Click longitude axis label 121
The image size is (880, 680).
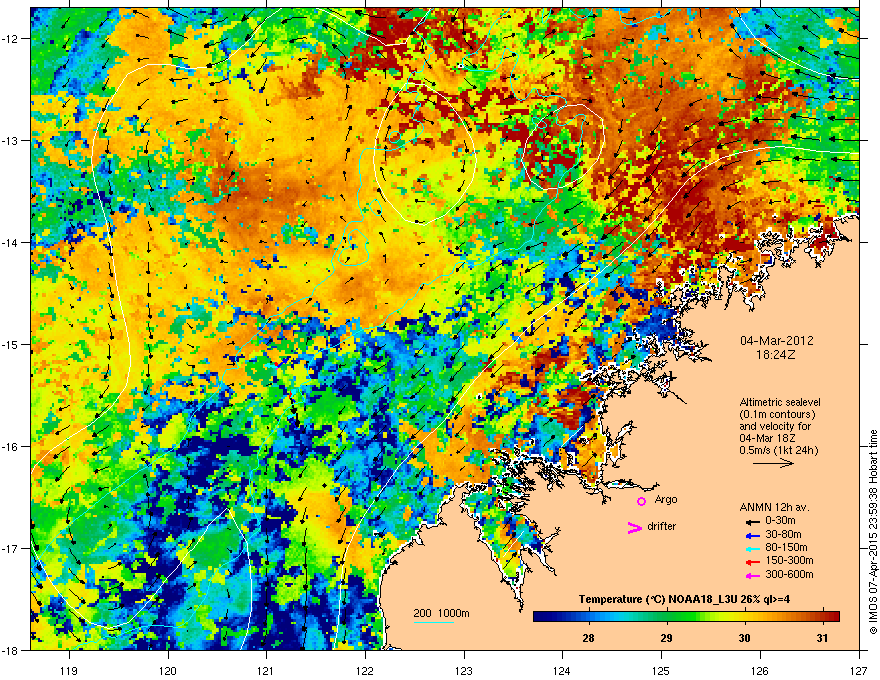tap(266, 670)
